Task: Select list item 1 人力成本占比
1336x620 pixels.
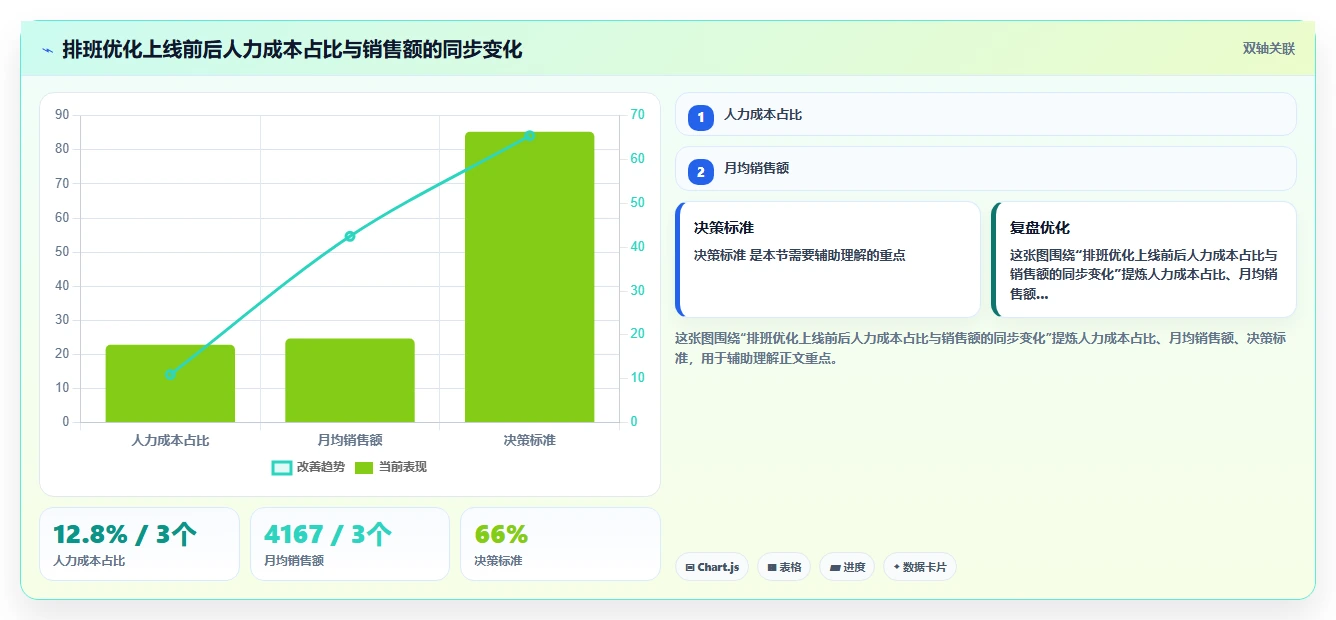Action: click(x=985, y=115)
